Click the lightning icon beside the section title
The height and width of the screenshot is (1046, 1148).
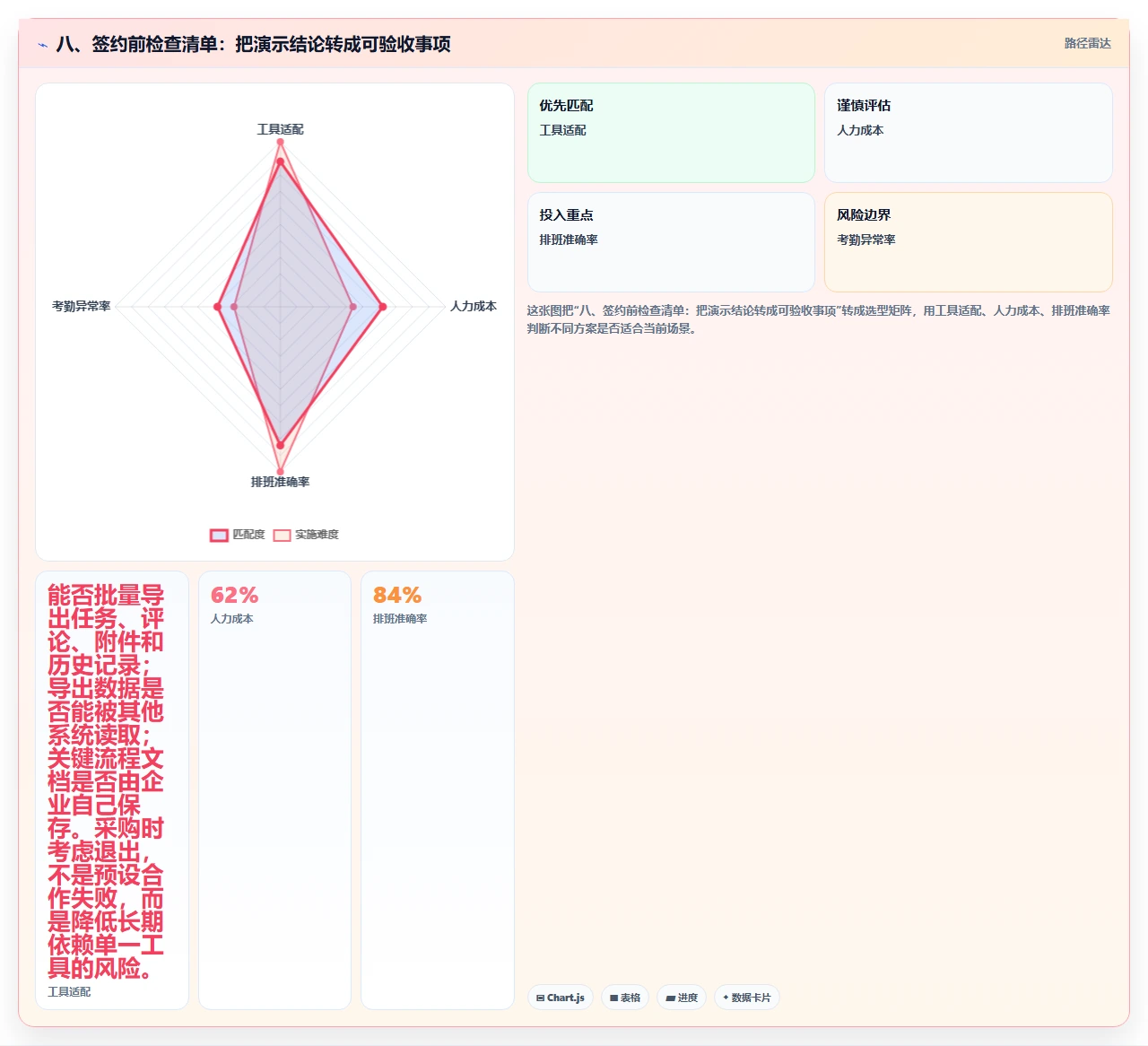pyautogui.click(x=42, y=45)
